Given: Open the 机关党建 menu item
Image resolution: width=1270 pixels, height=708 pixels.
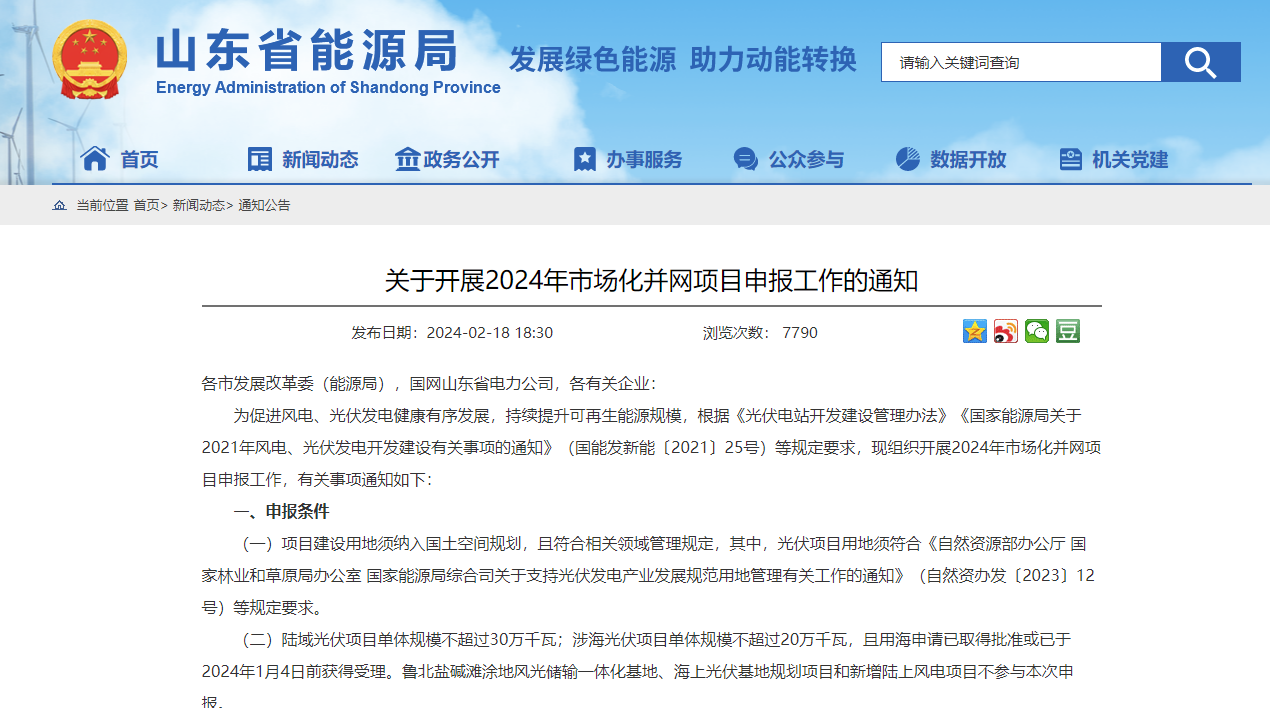Looking at the screenshot, I should 1130,159.
